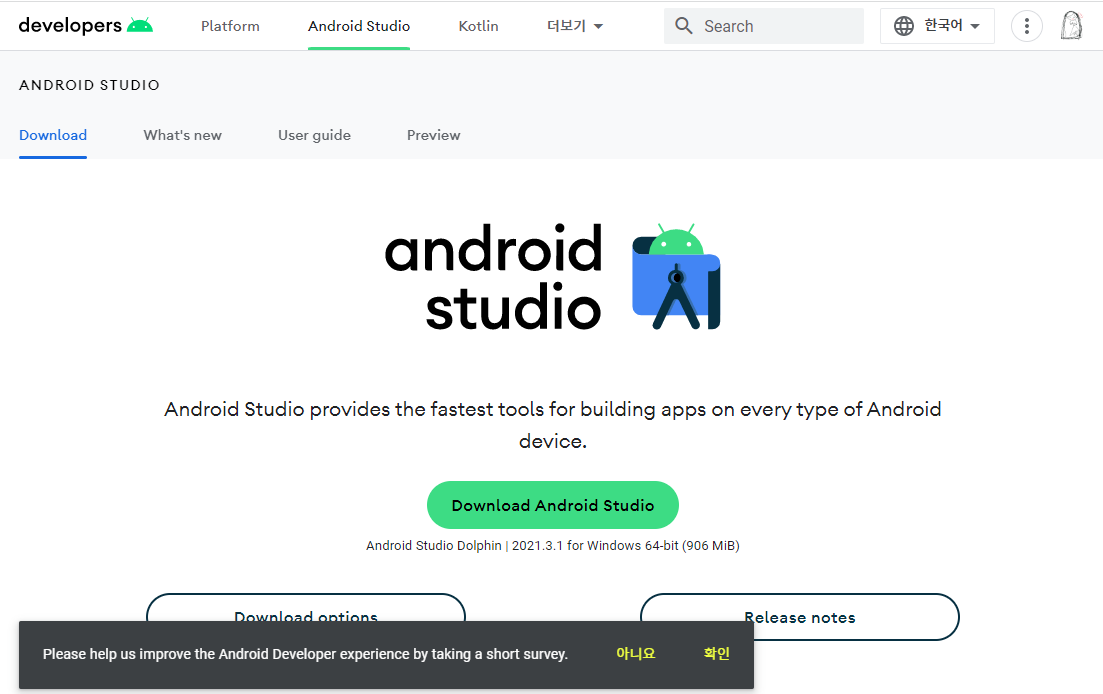Expand the 더보기 dropdown menu
Screen dimensions: 1103x694
[x=575, y=26]
